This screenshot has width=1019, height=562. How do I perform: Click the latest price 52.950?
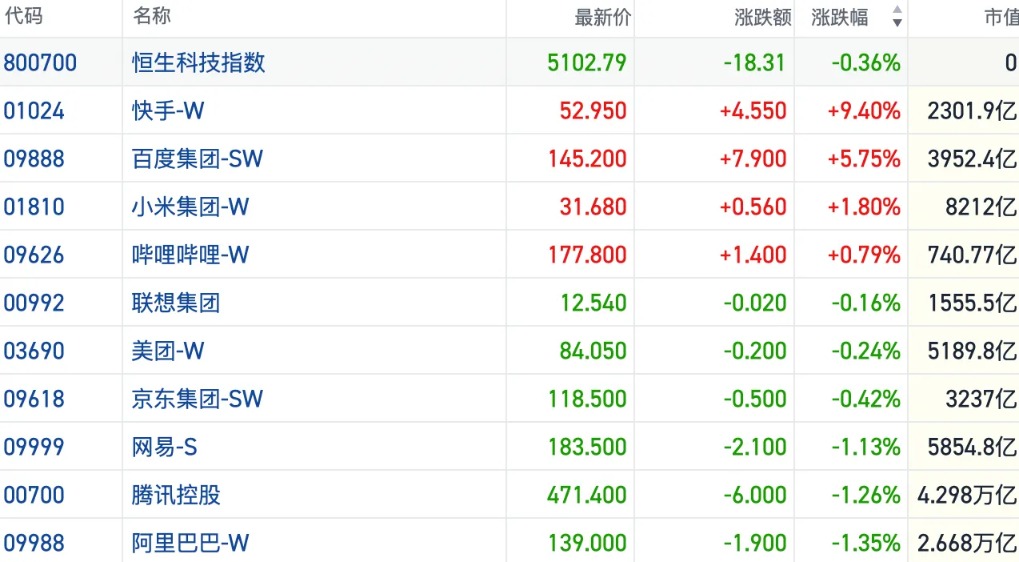593,111
